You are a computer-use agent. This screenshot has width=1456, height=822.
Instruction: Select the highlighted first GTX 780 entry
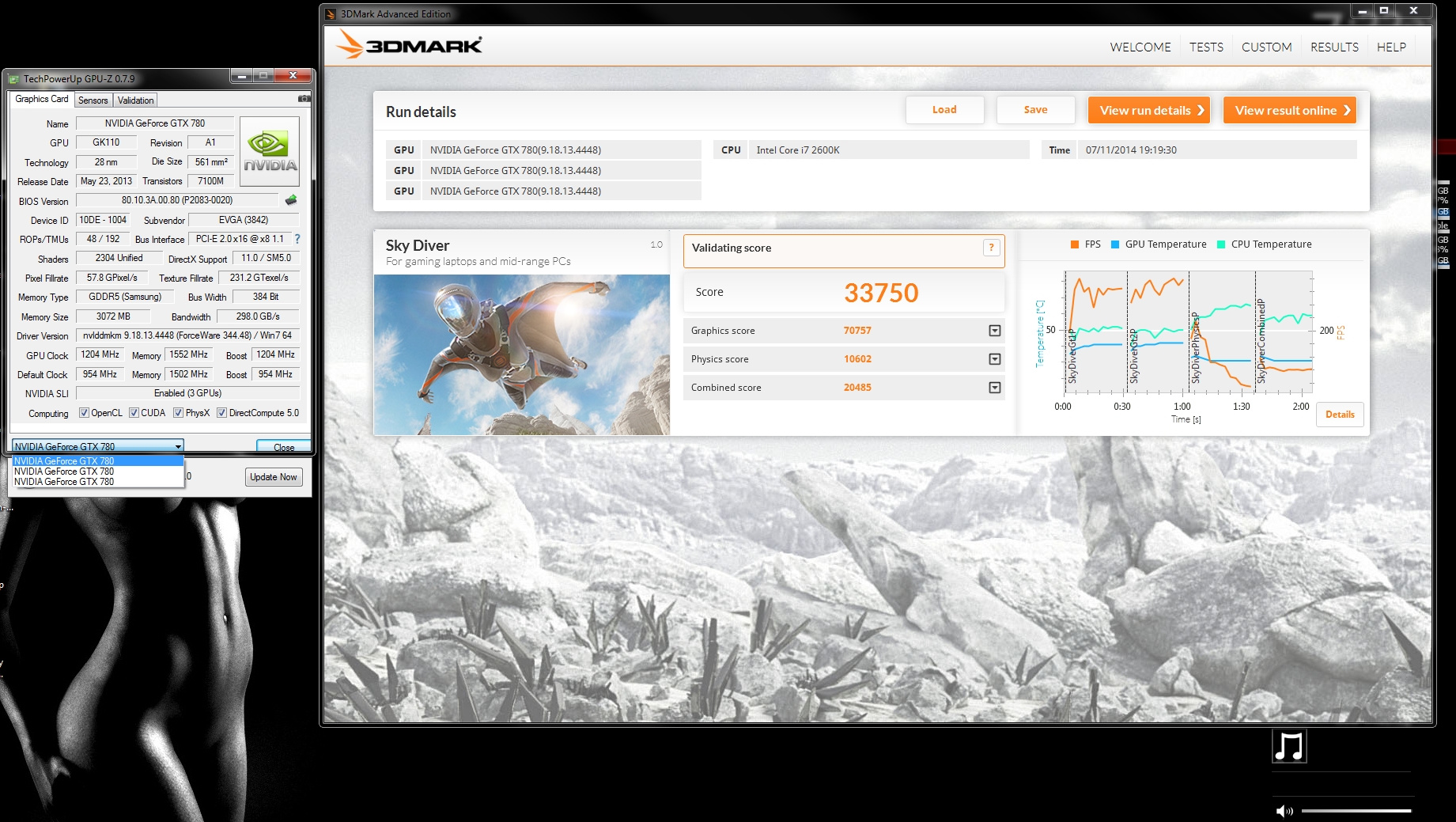[x=97, y=460]
